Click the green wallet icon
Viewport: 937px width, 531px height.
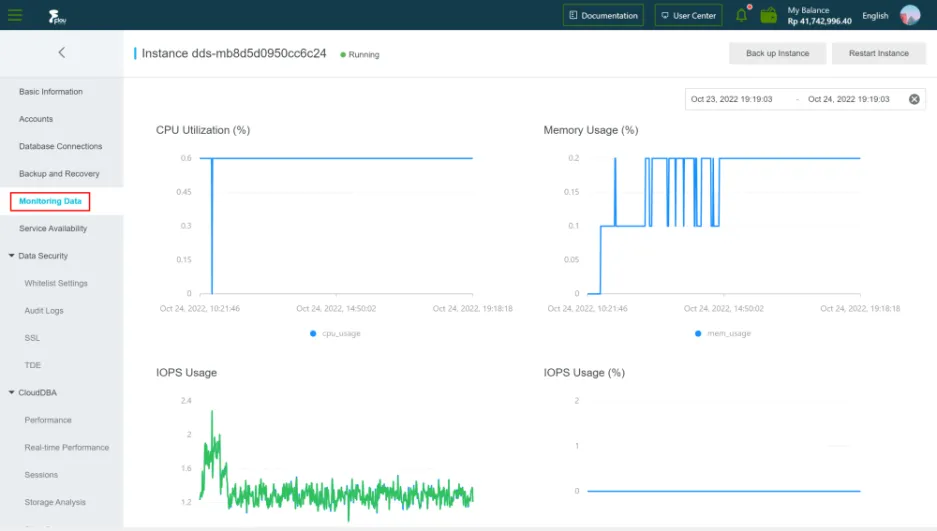click(768, 16)
